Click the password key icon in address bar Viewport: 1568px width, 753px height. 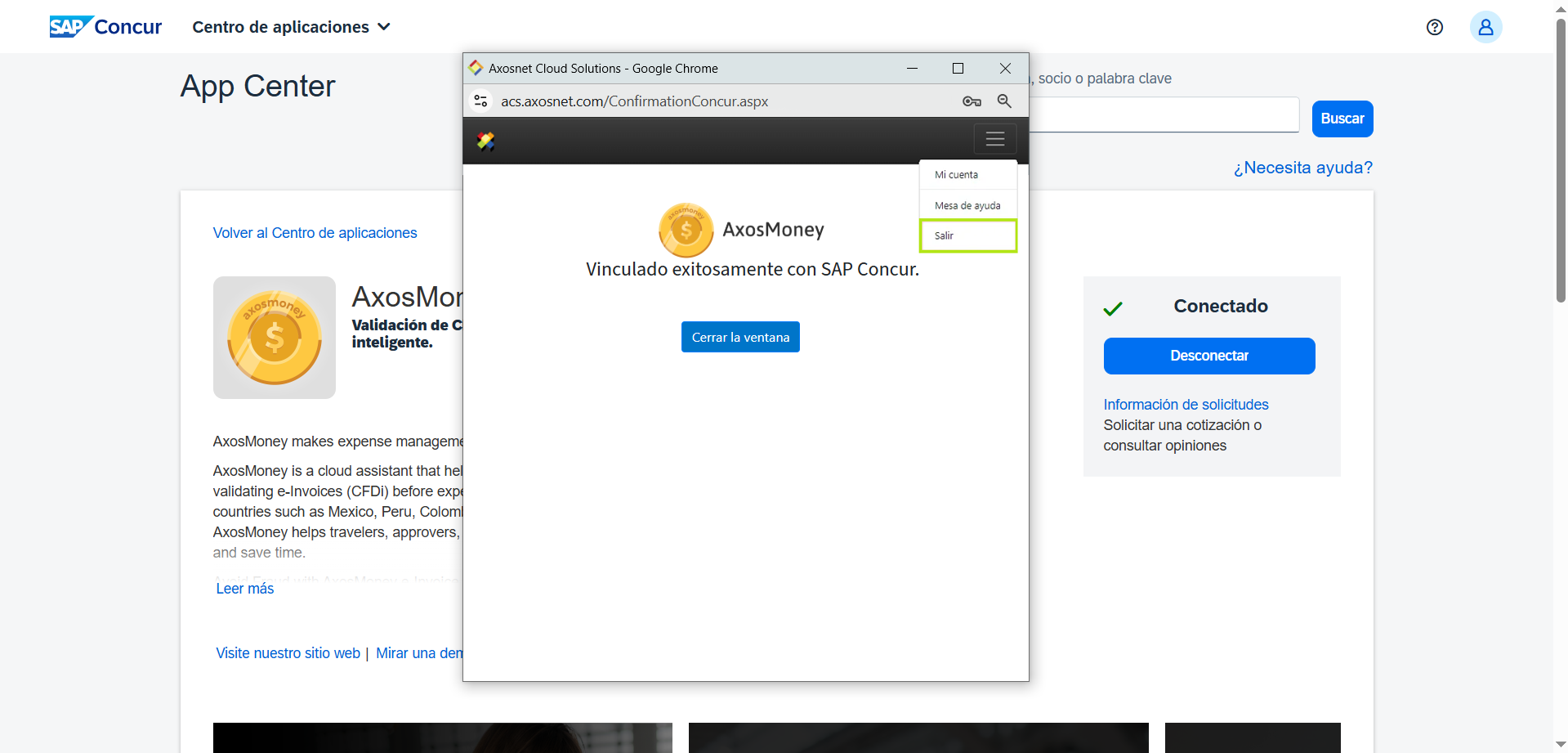tap(972, 101)
